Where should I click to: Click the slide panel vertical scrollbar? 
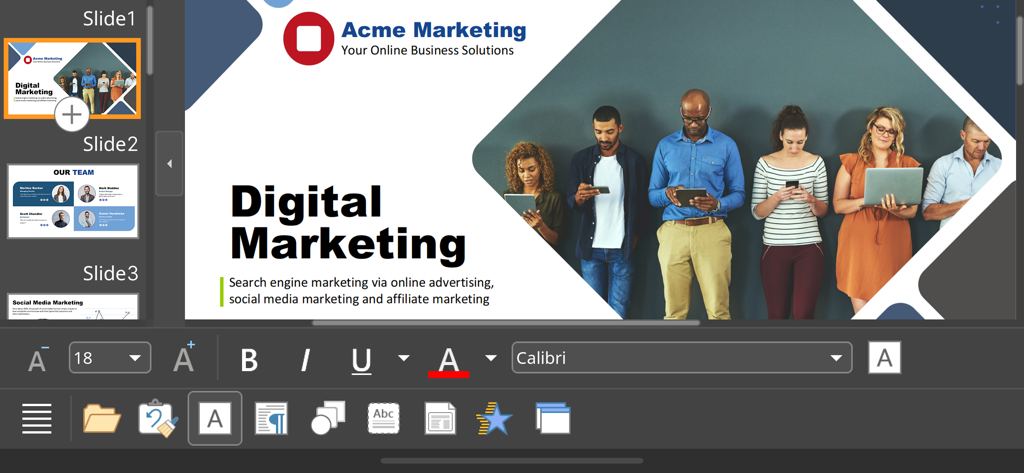pyautogui.click(x=150, y=40)
